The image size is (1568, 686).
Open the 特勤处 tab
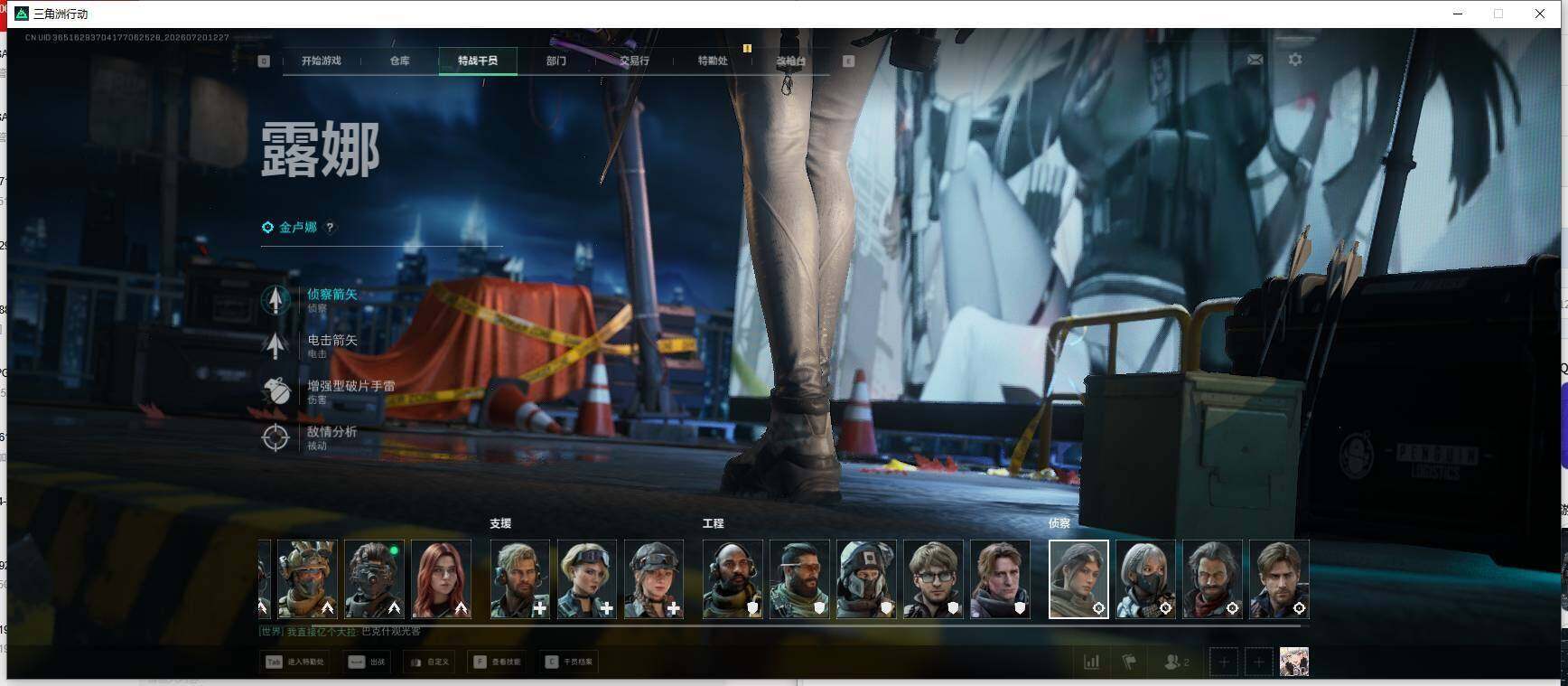click(713, 61)
